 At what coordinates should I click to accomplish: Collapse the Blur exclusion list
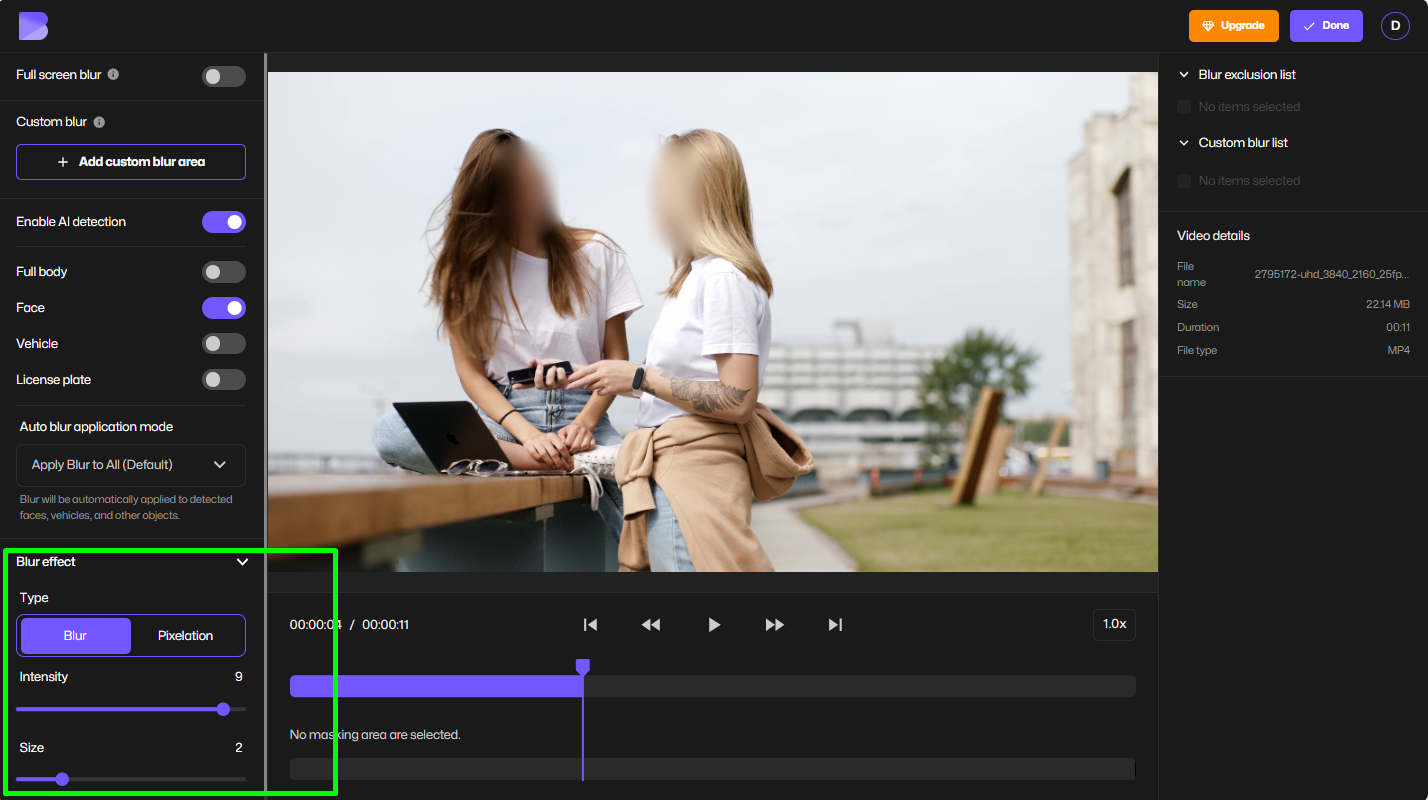click(x=1183, y=74)
